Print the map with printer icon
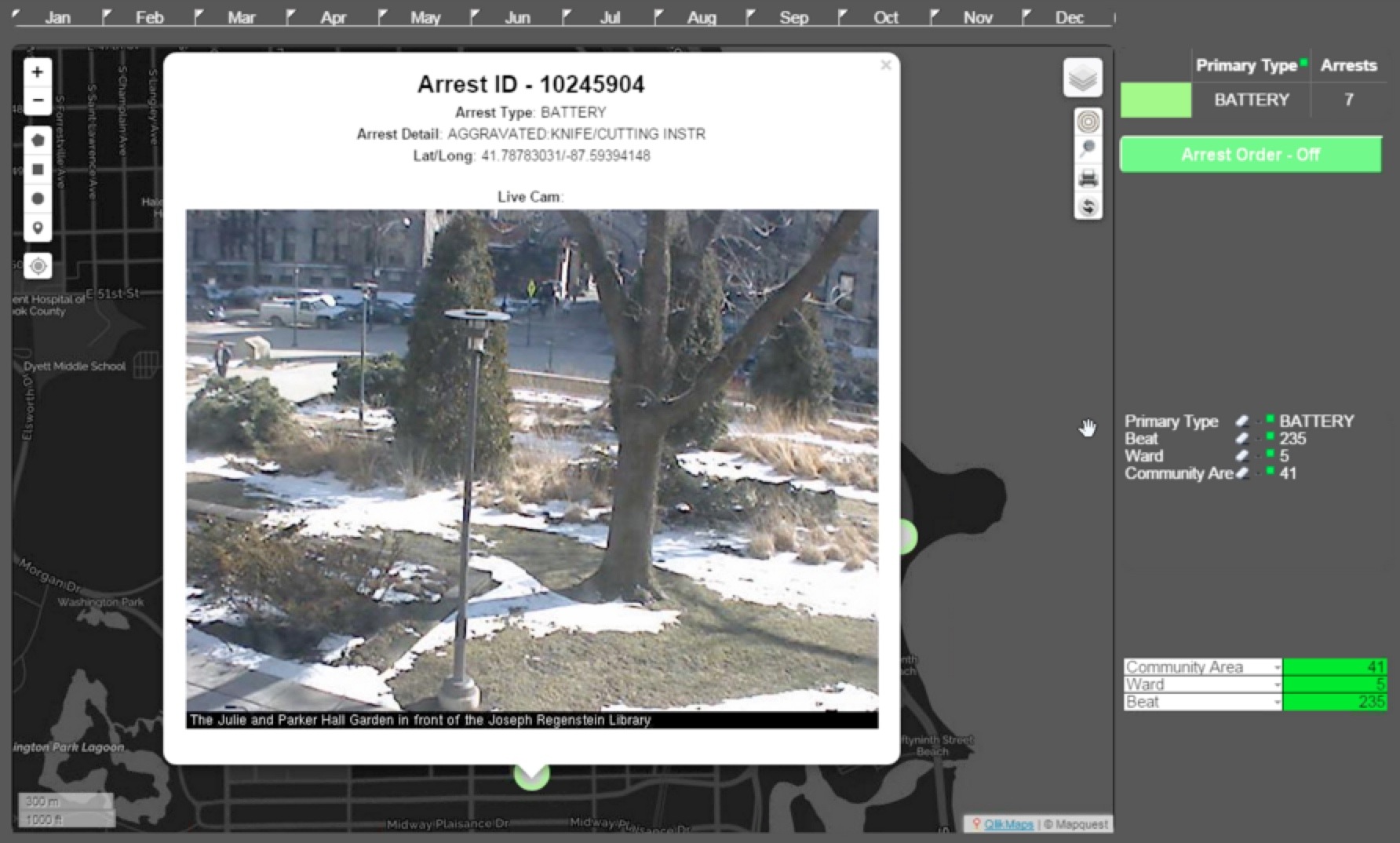The height and width of the screenshot is (843, 1400). click(1088, 178)
